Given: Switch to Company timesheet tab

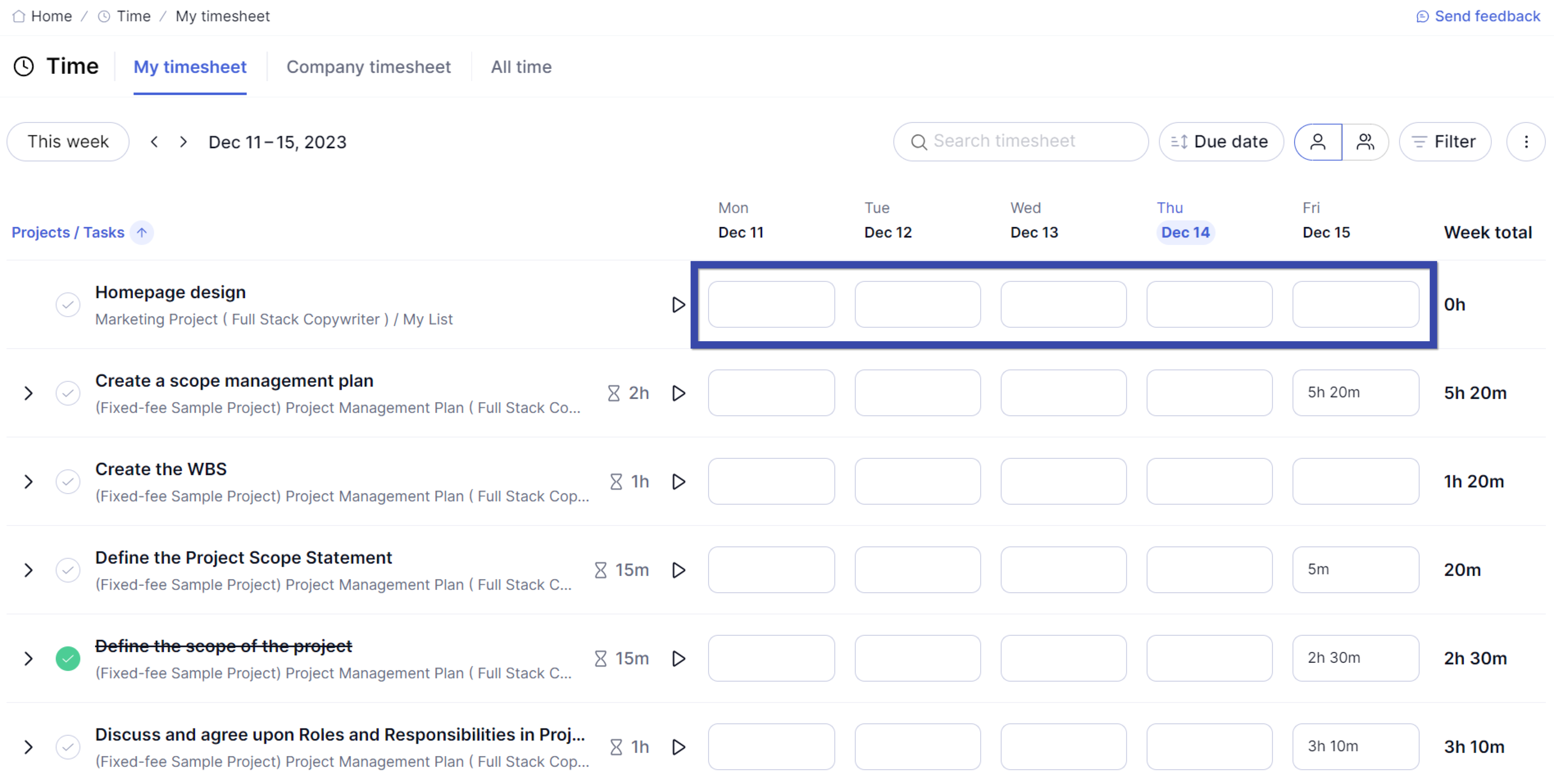Looking at the screenshot, I should (368, 67).
